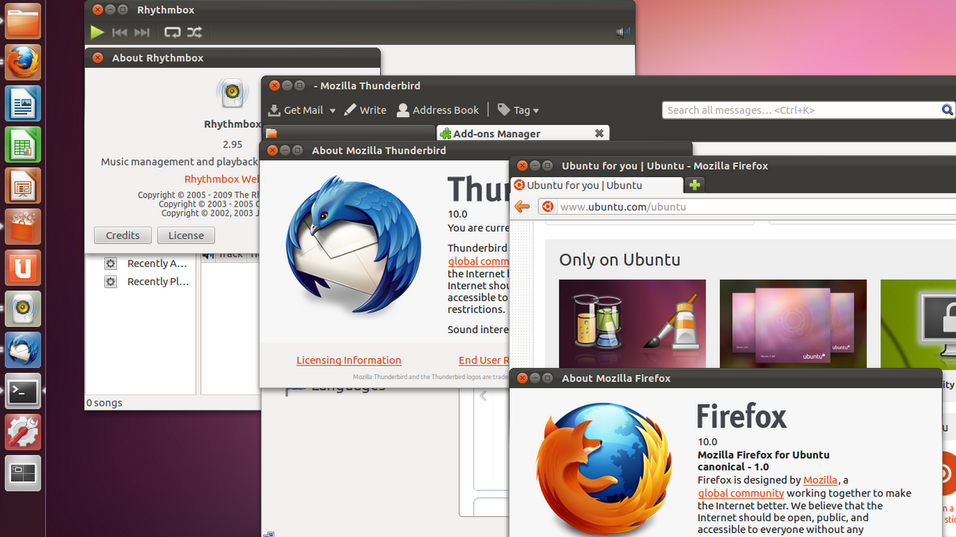Image resolution: width=956 pixels, height=537 pixels.
Task: Click global community link in About Thunderbird
Action: tap(478, 261)
